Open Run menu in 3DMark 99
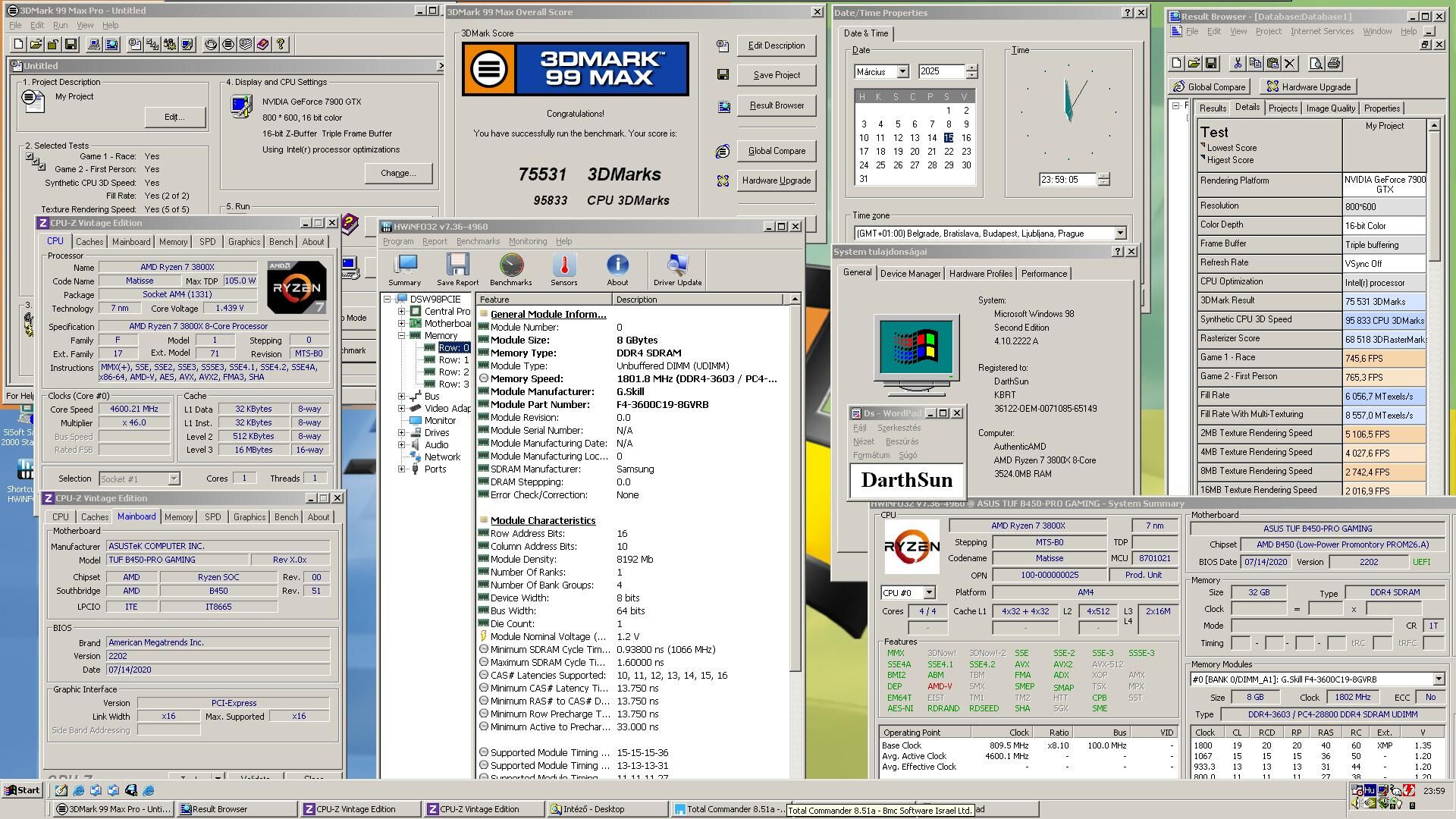The height and width of the screenshot is (819, 1456). pos(60,25)
